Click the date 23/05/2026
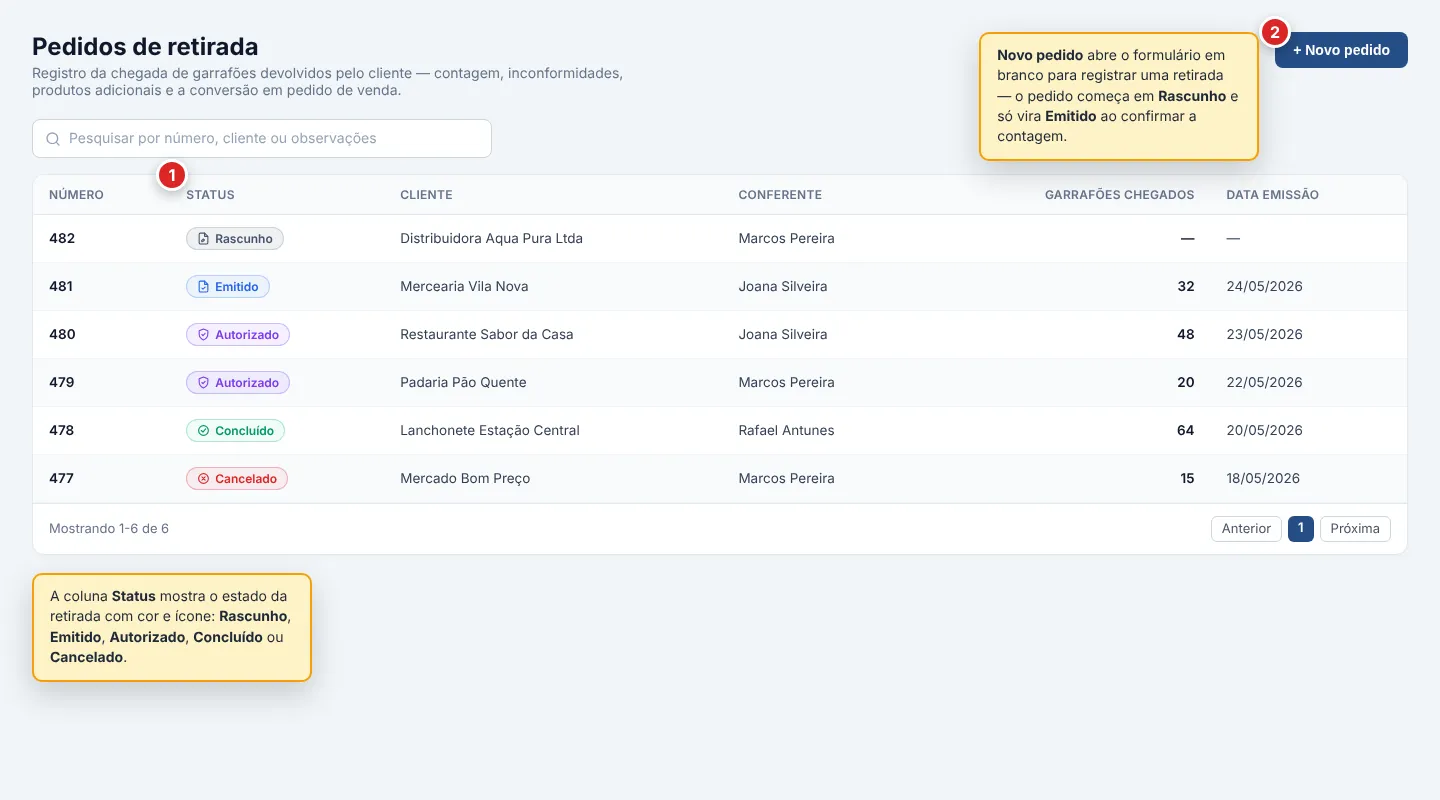The image size is (1440, 800). coord(1264,335)
